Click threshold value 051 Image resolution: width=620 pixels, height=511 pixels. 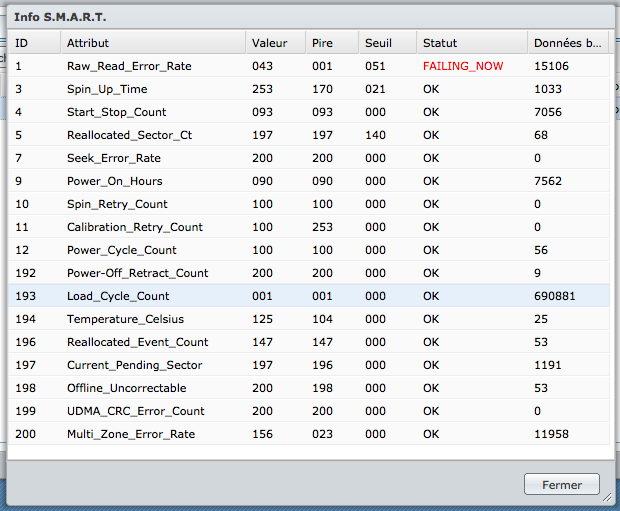tap(375, 66)
